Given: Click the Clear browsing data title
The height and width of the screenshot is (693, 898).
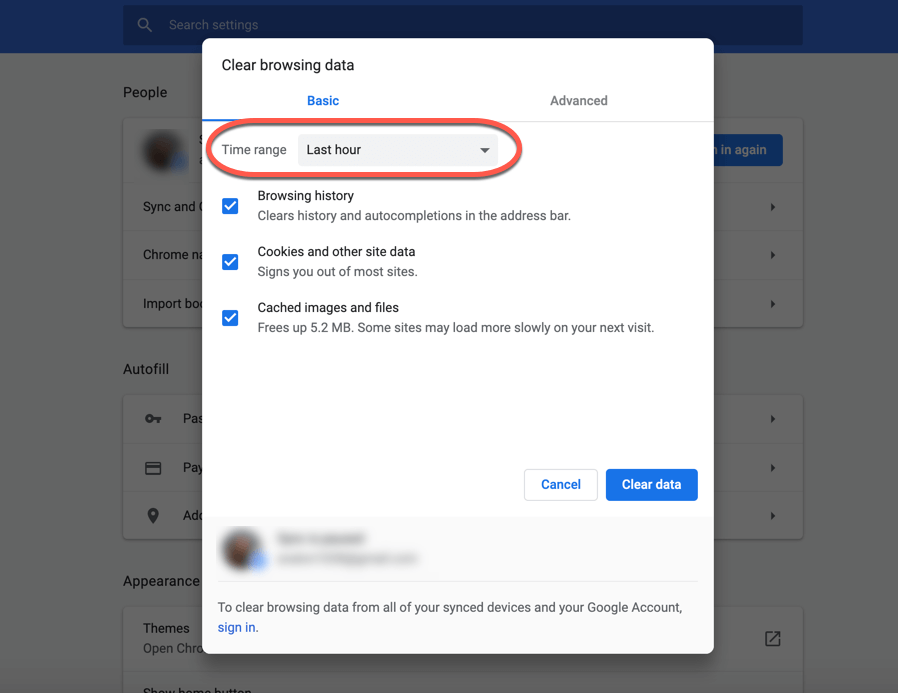Looking at the screenshot, I should (x=287, y=65).
